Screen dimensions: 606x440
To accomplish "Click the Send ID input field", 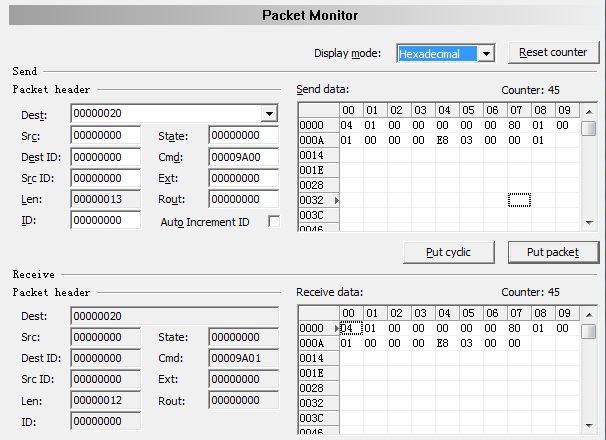I will click(x=106, y=220).
